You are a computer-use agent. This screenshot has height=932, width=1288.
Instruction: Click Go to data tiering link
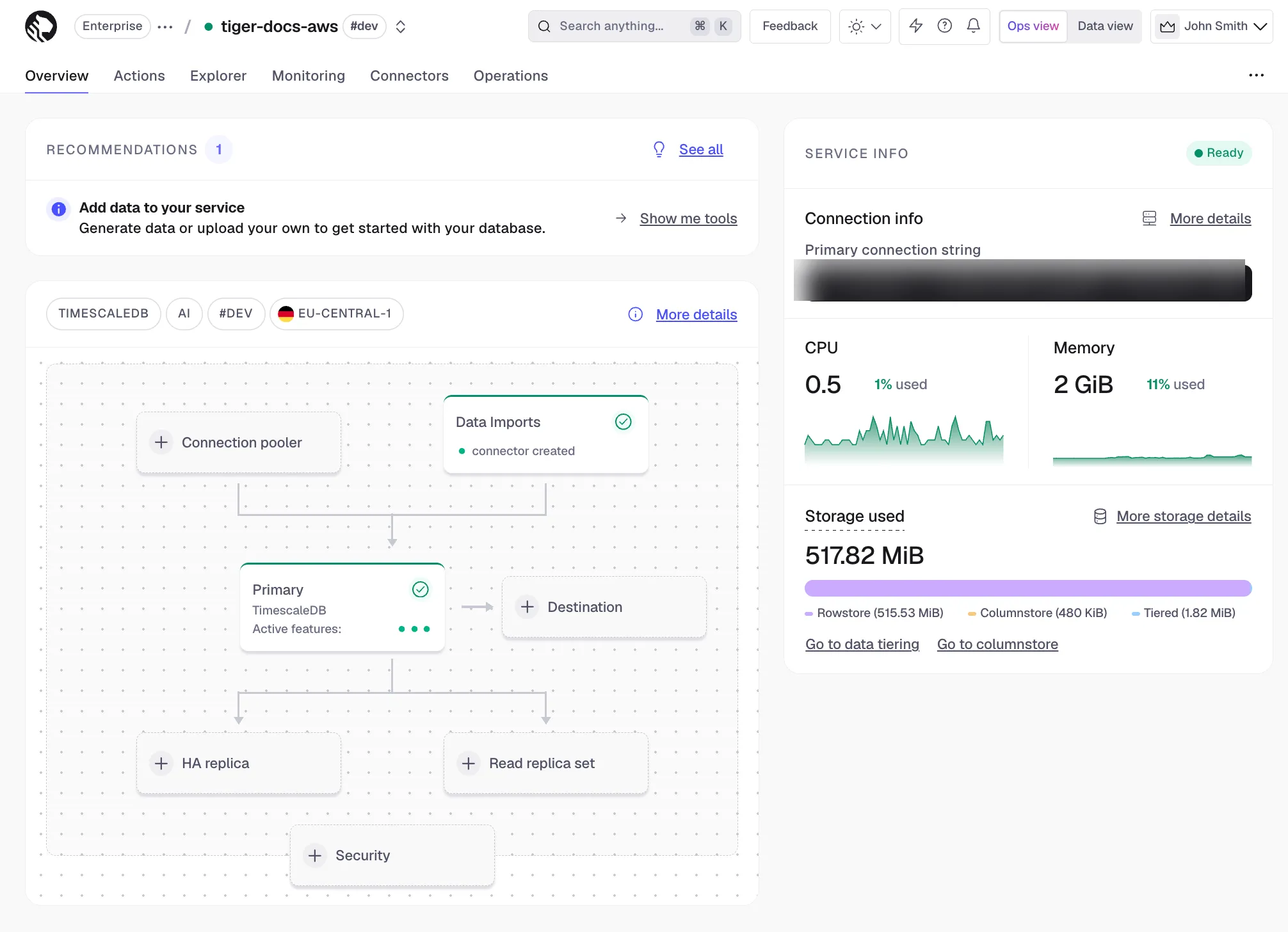862,644
